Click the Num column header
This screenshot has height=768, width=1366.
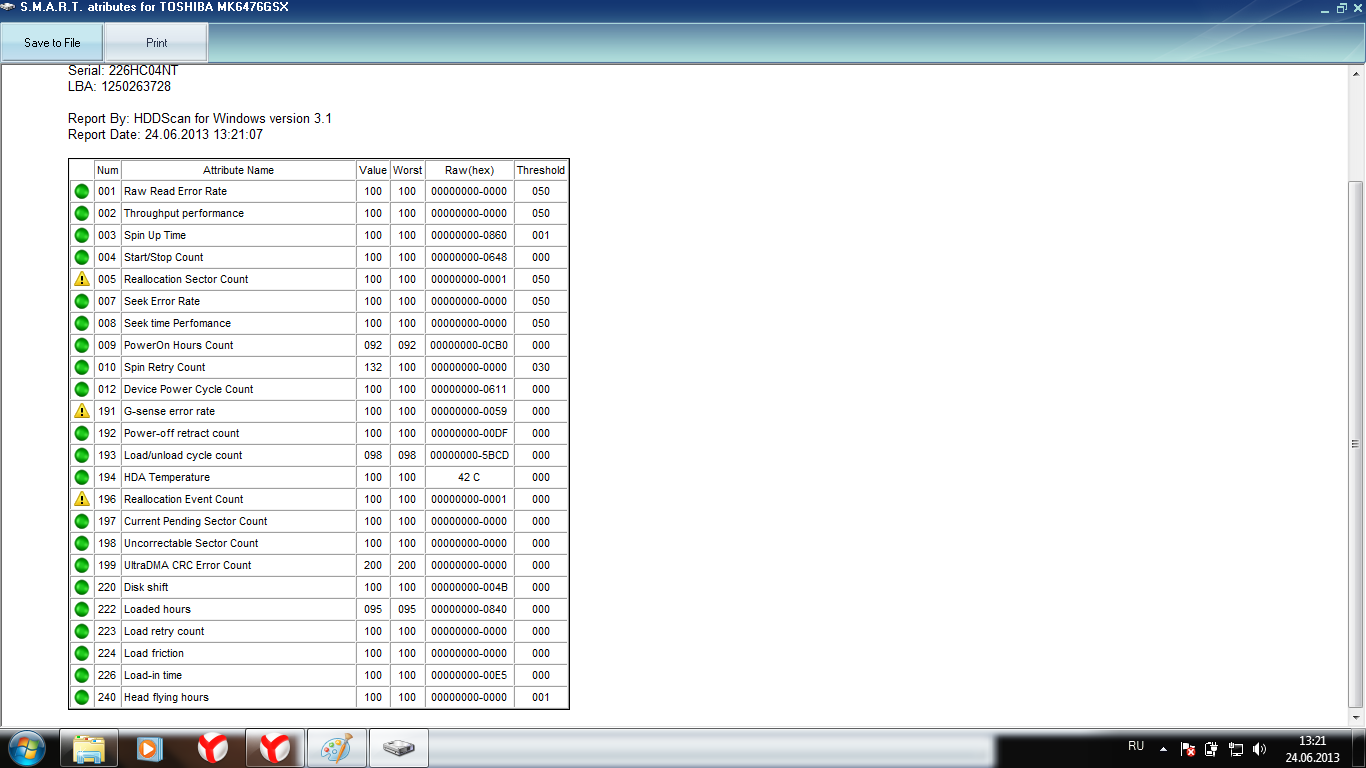(108, 170)
